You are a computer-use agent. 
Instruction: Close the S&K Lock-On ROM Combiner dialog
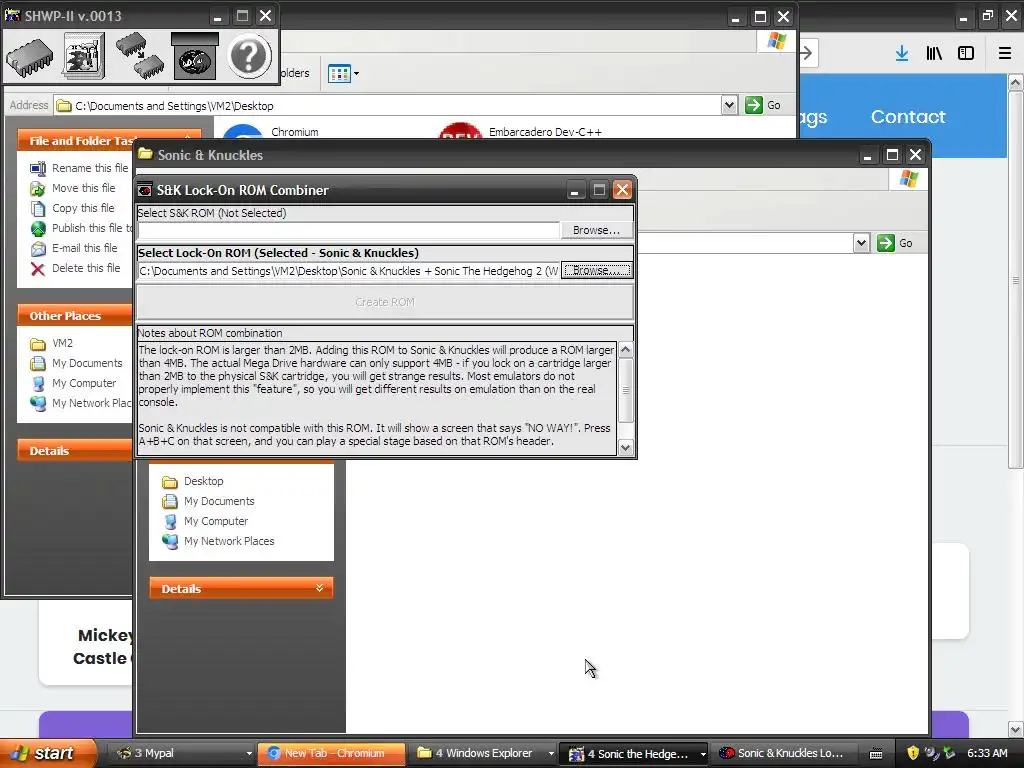click(622, 190)
